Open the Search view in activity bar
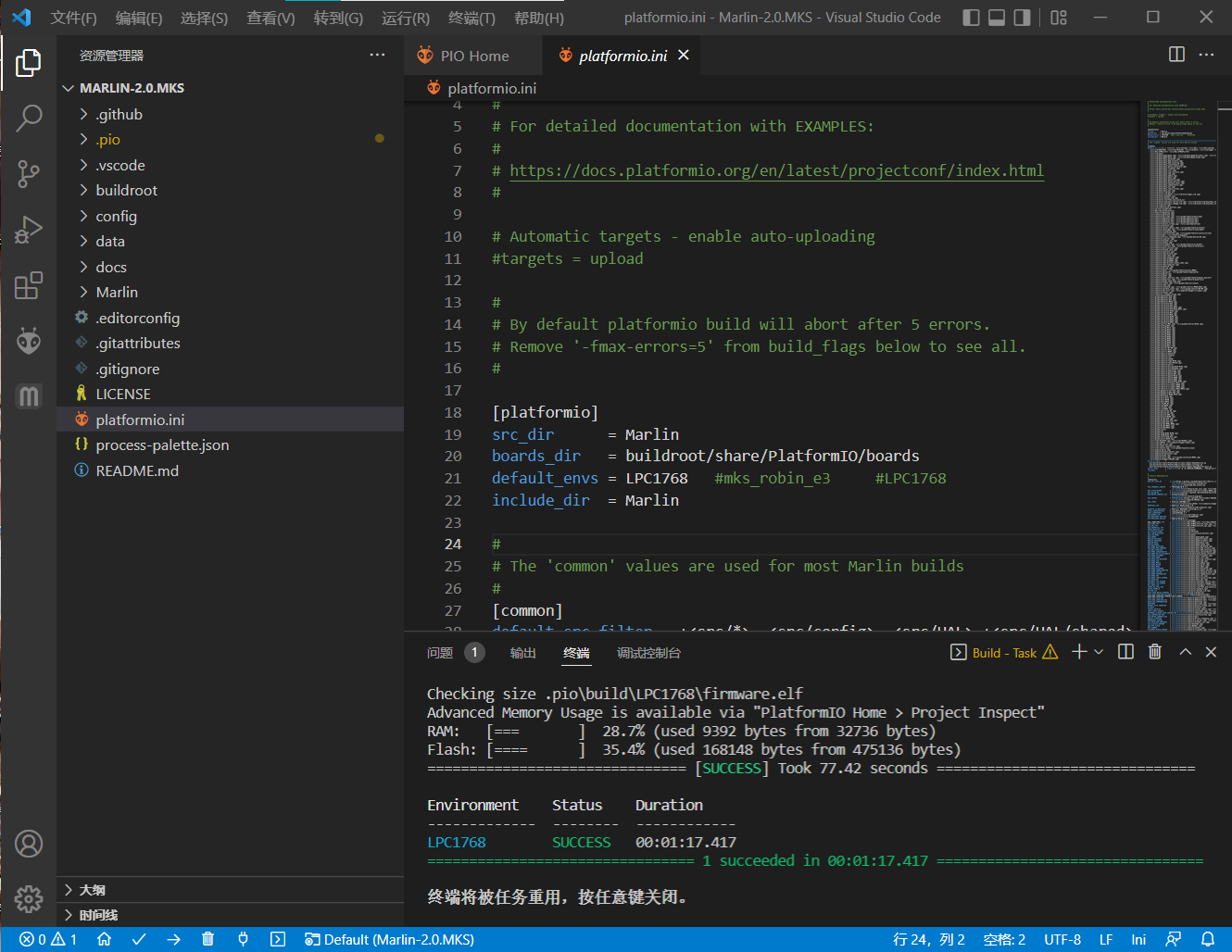This screenshot has height=952, width=1232. (x=29, y=118)
